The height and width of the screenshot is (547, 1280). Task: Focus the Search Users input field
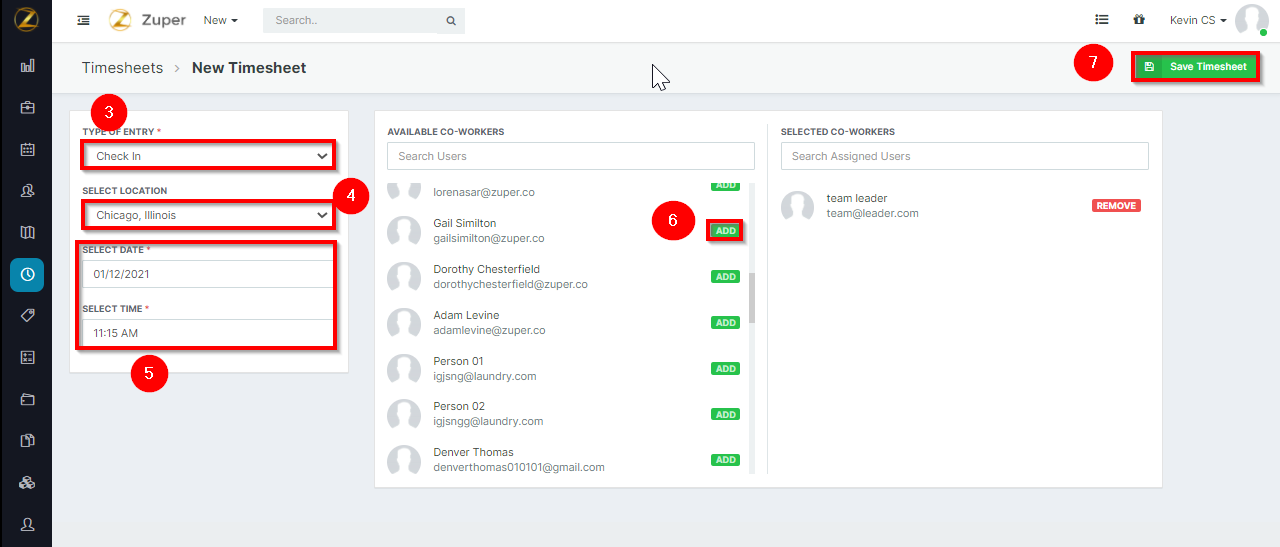click(x=571, y=156)
